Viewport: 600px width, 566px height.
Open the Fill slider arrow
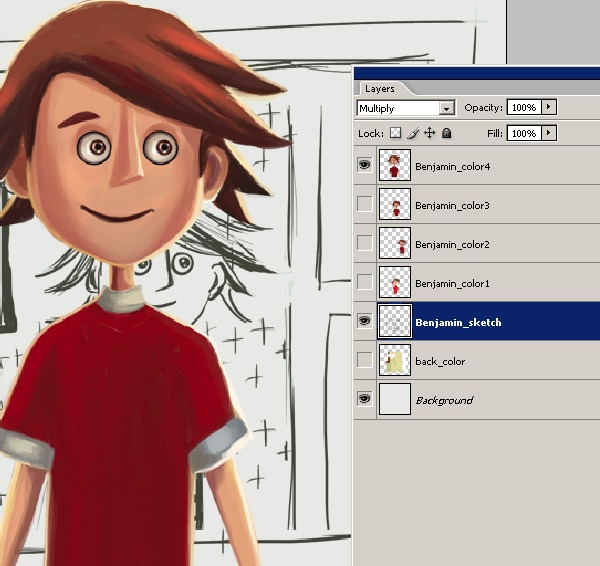pyautogui.click(x=549, y=133)
